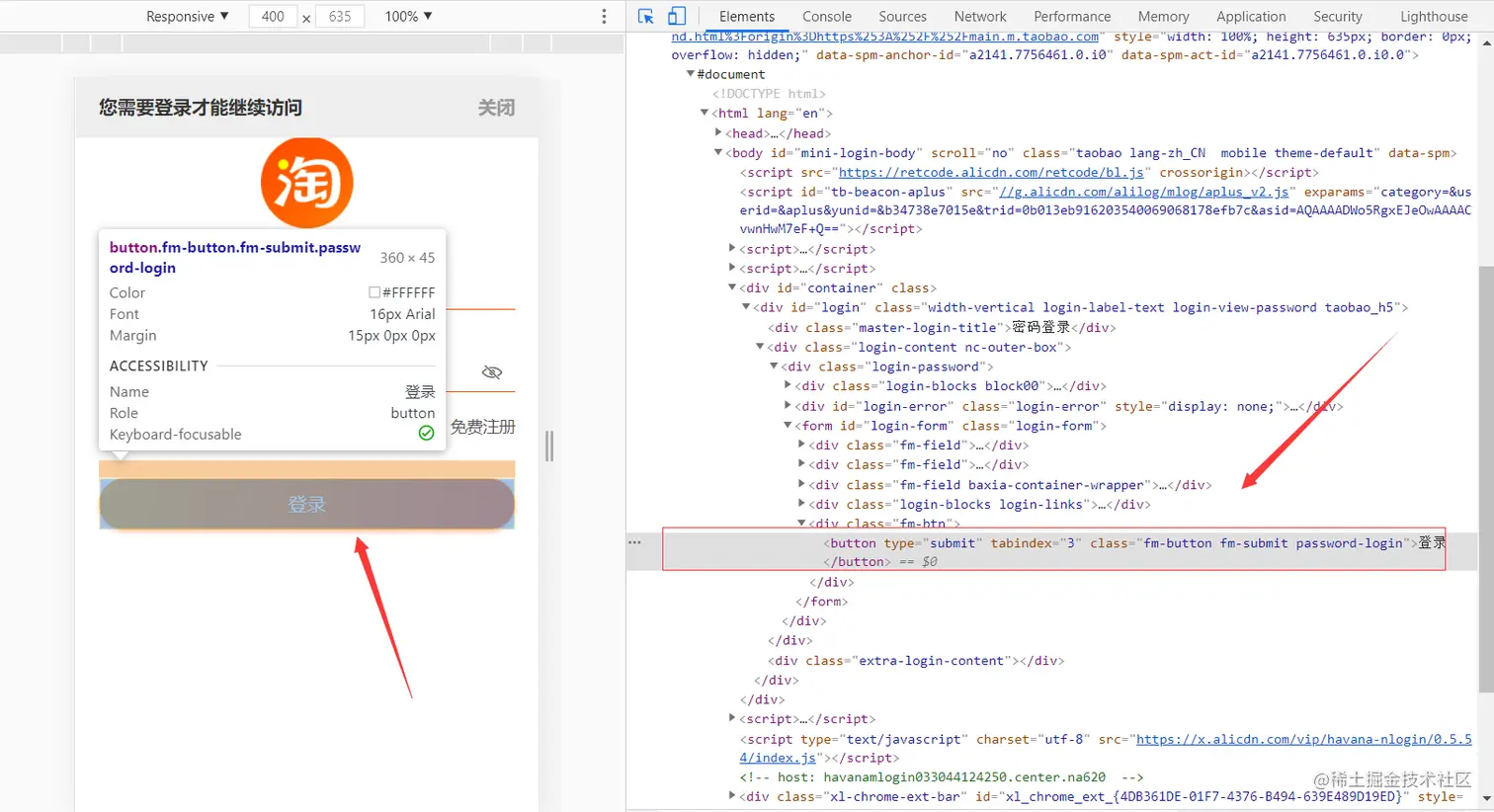
Task: Click the viewport width field showing 400
Action: coord(273,16)
